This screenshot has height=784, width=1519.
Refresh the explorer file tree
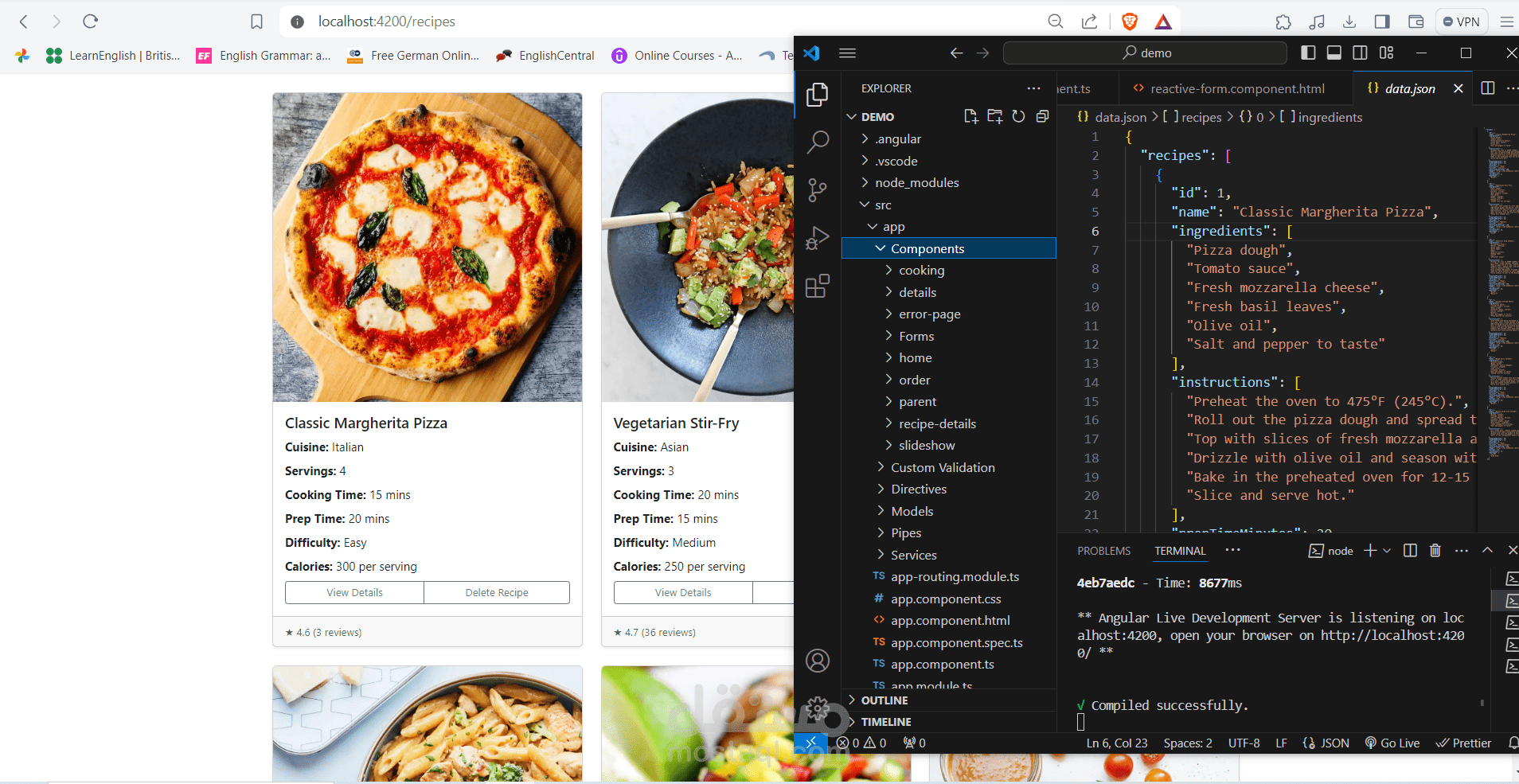[1018, 117]
